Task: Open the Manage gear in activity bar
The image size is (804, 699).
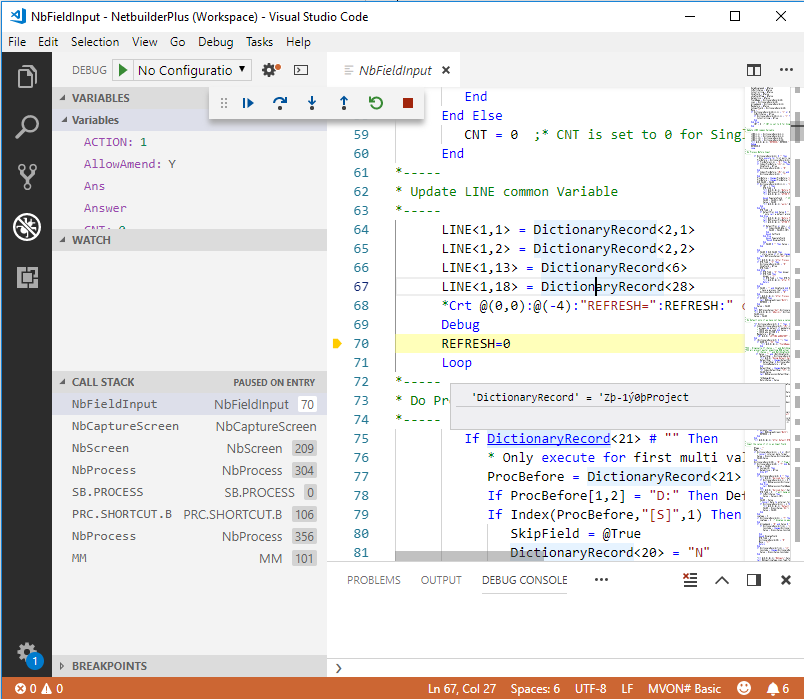Action: coord(27,653)
